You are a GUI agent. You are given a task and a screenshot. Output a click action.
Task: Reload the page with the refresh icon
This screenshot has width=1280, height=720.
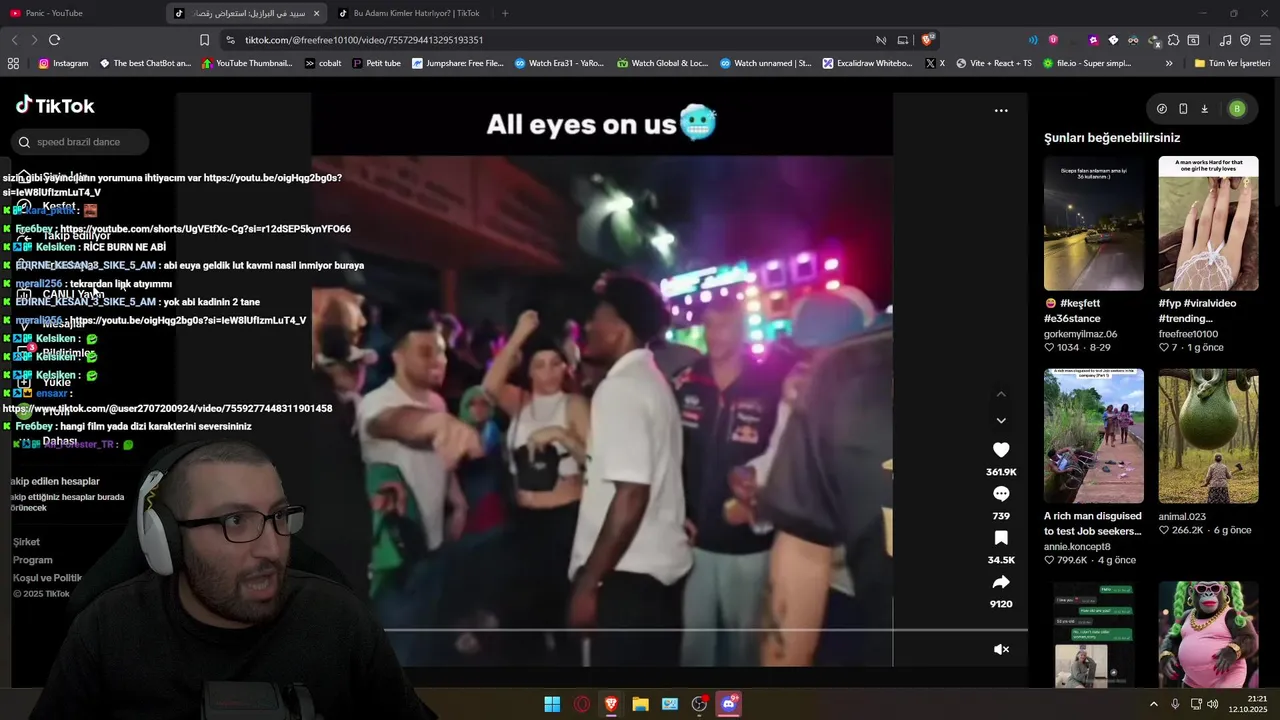click(x=54, y=40)
